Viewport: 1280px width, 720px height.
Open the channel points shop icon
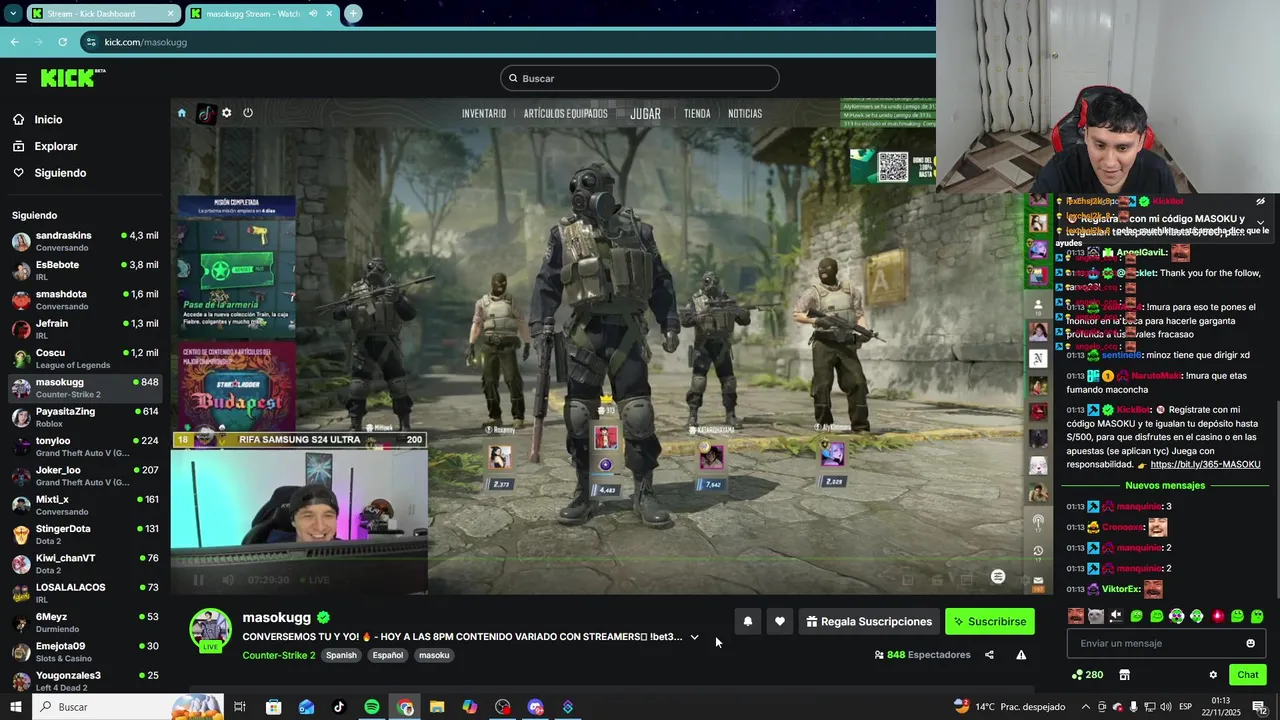click(x=1124, y=675)
